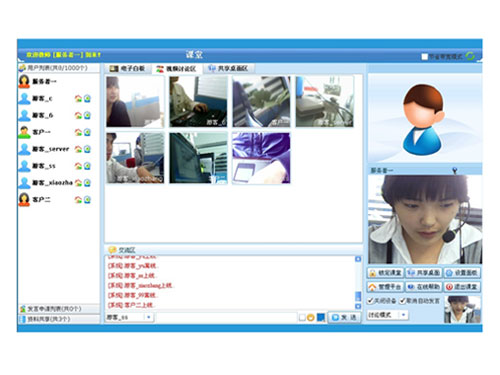Click the house icon beside 客户一
500x375 pixels.
click(x=78, y=132)
